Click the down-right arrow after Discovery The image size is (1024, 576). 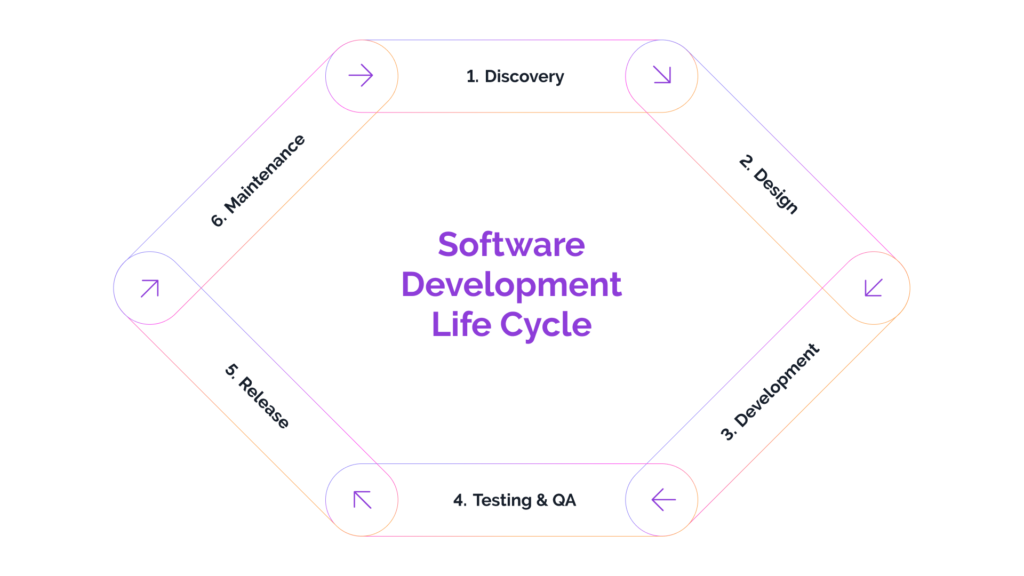[661, 76]
